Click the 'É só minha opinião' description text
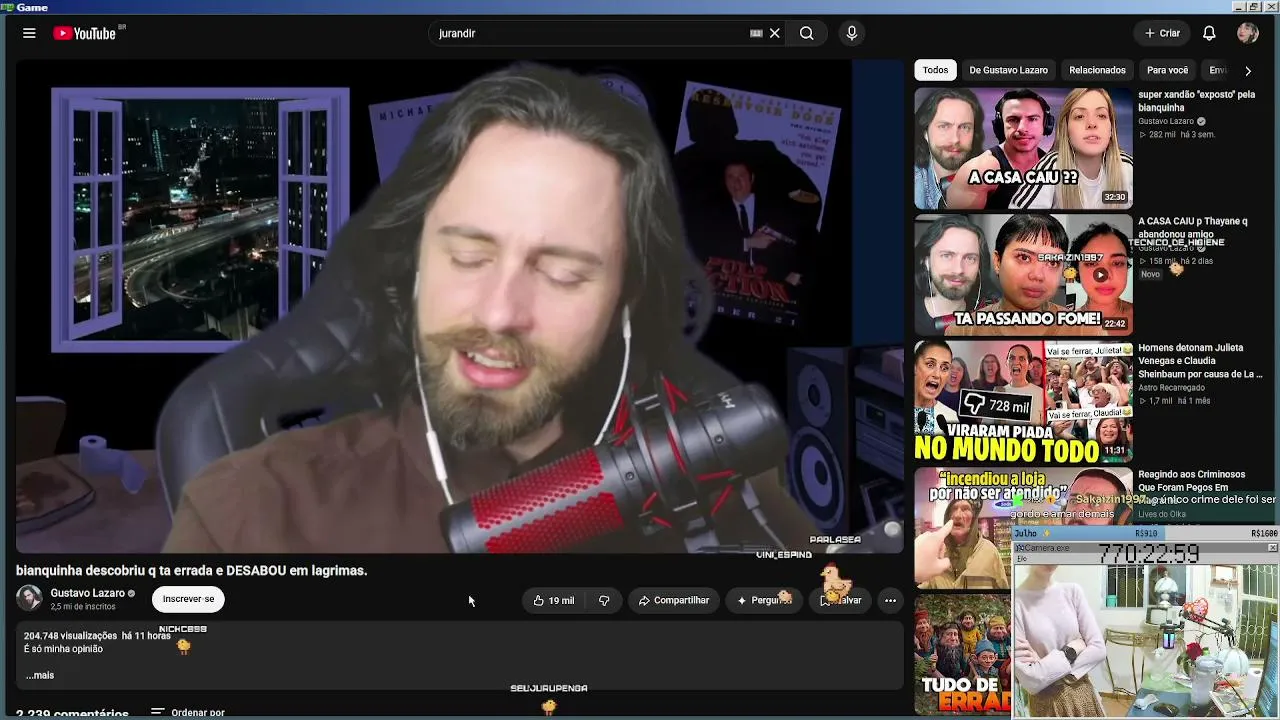Viewport: 1280px width, 720px height. tap(64, 649)
